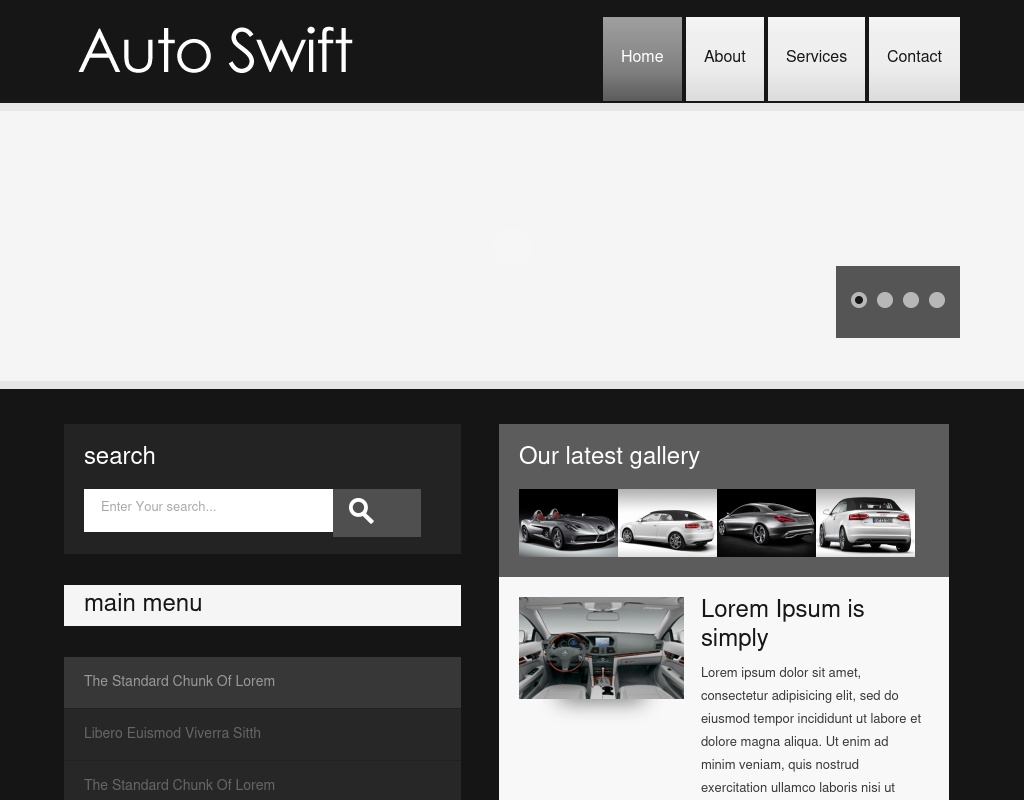View the white convertible side-view thumbnail
Screen dimensions: 1024x800
click(667, 522)
